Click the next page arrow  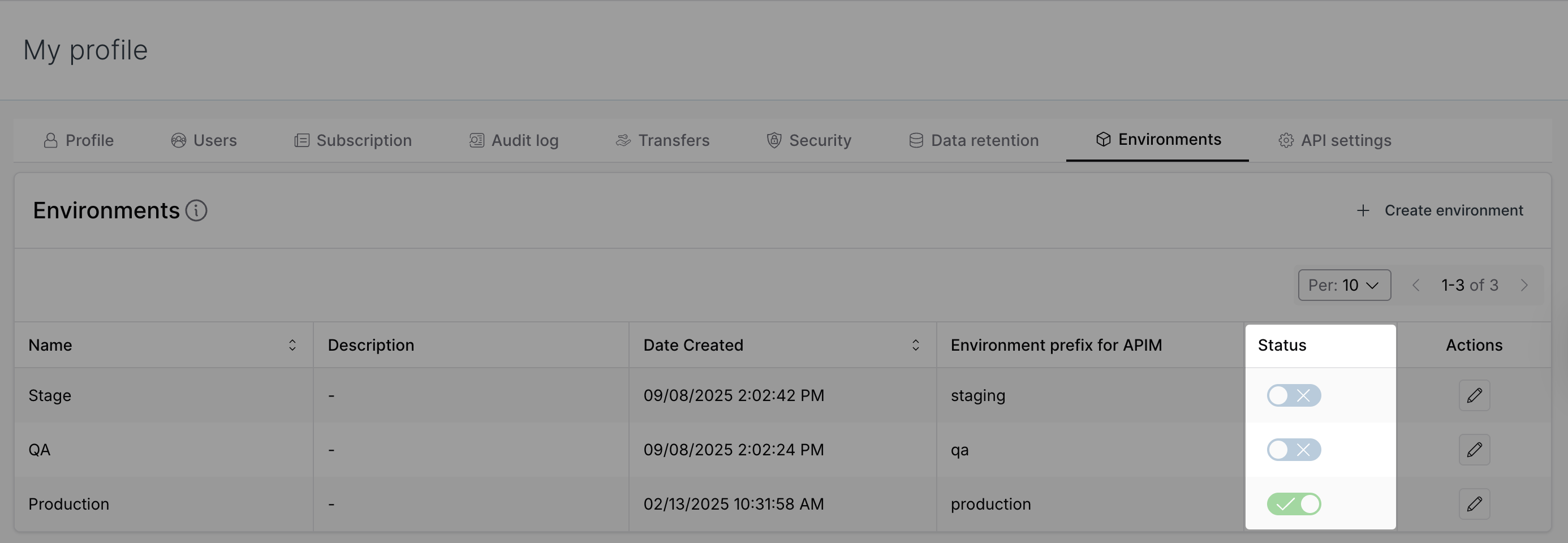pos(1525,285)
